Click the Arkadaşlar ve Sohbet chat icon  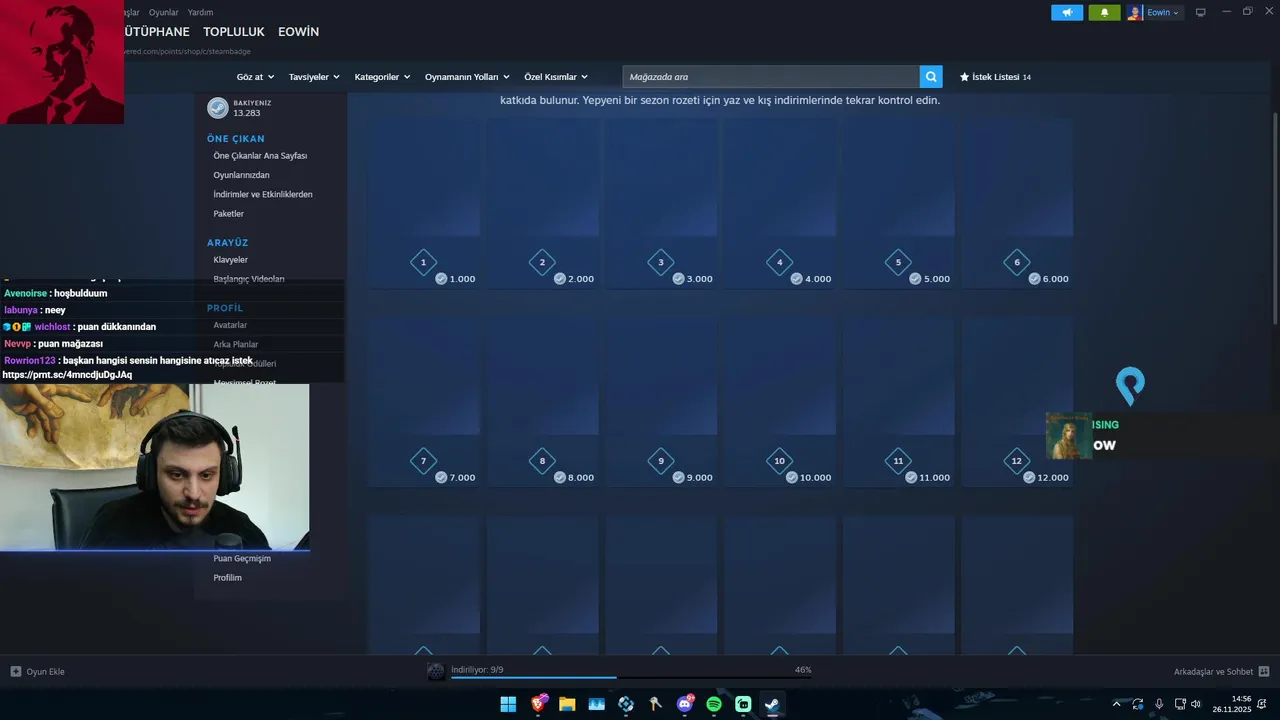1264,671
